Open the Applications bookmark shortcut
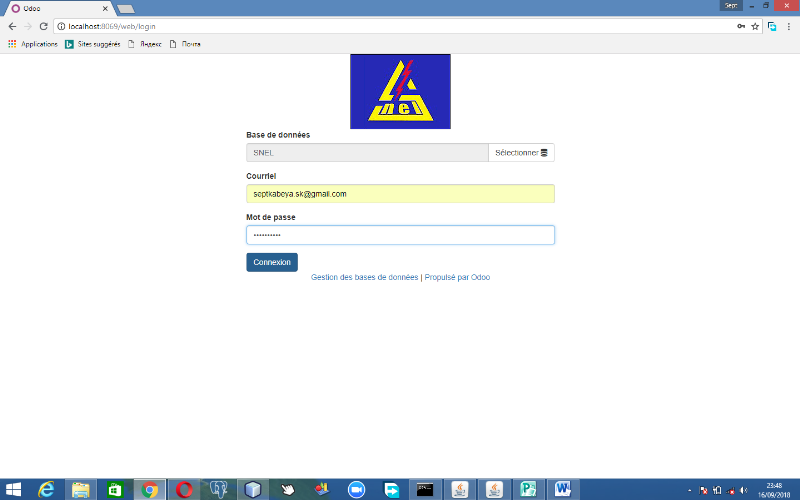The height and width of the screenshot is (500, 800). coord(33,44)
